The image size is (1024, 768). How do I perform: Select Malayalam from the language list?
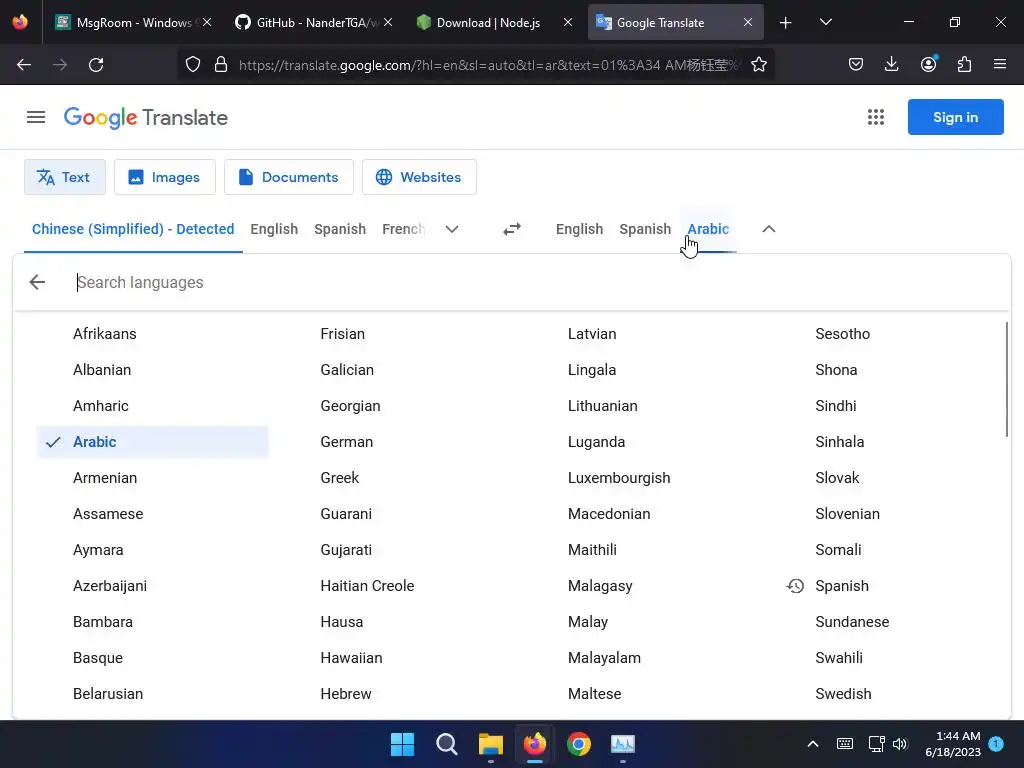point(604,658)
